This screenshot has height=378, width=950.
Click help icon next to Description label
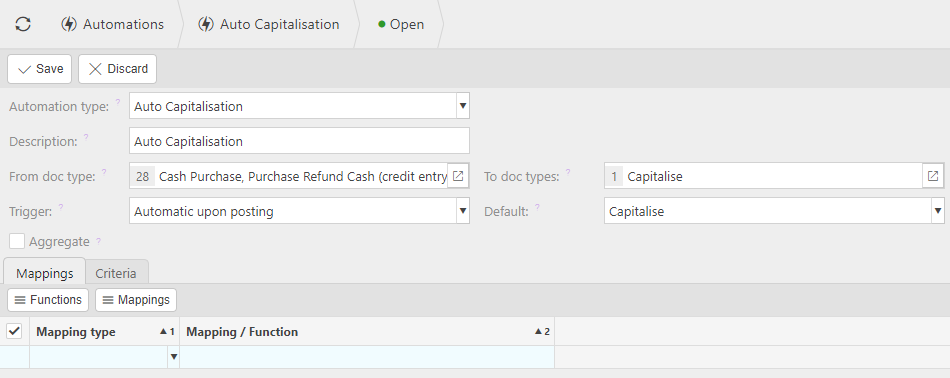[x=86, y=138]
